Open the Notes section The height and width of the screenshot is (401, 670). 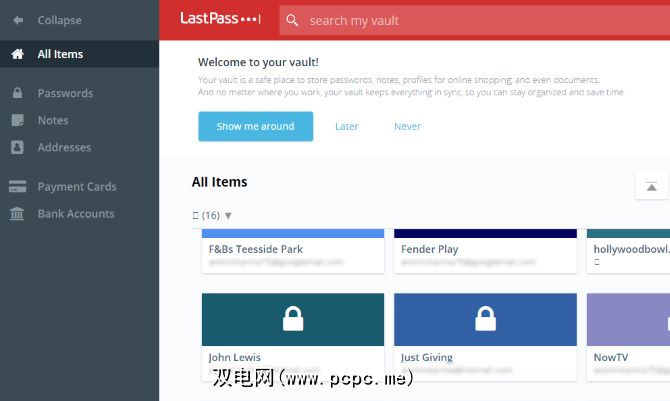[x=53, y=120]
